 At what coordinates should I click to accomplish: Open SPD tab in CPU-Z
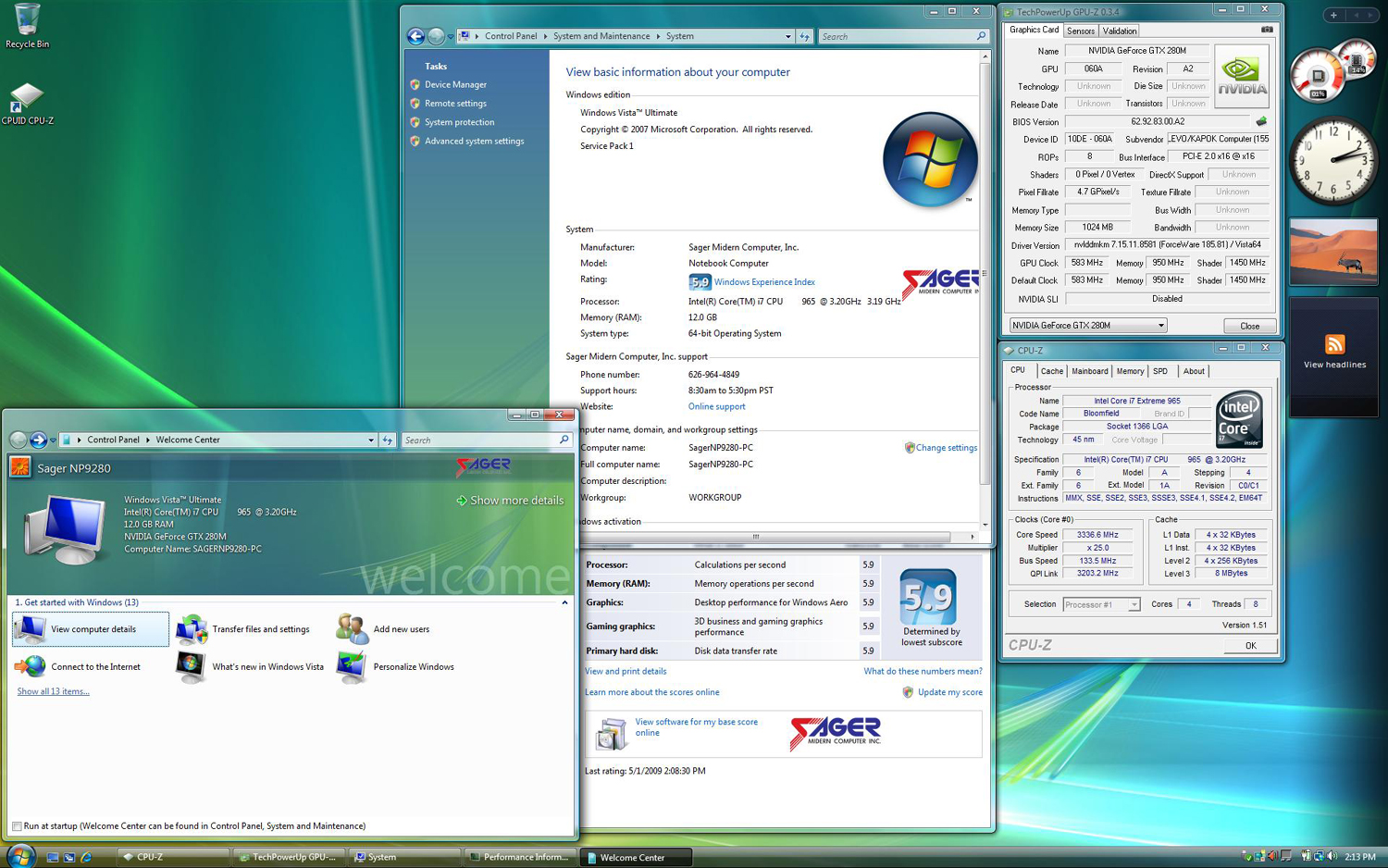pos(1160,371)
